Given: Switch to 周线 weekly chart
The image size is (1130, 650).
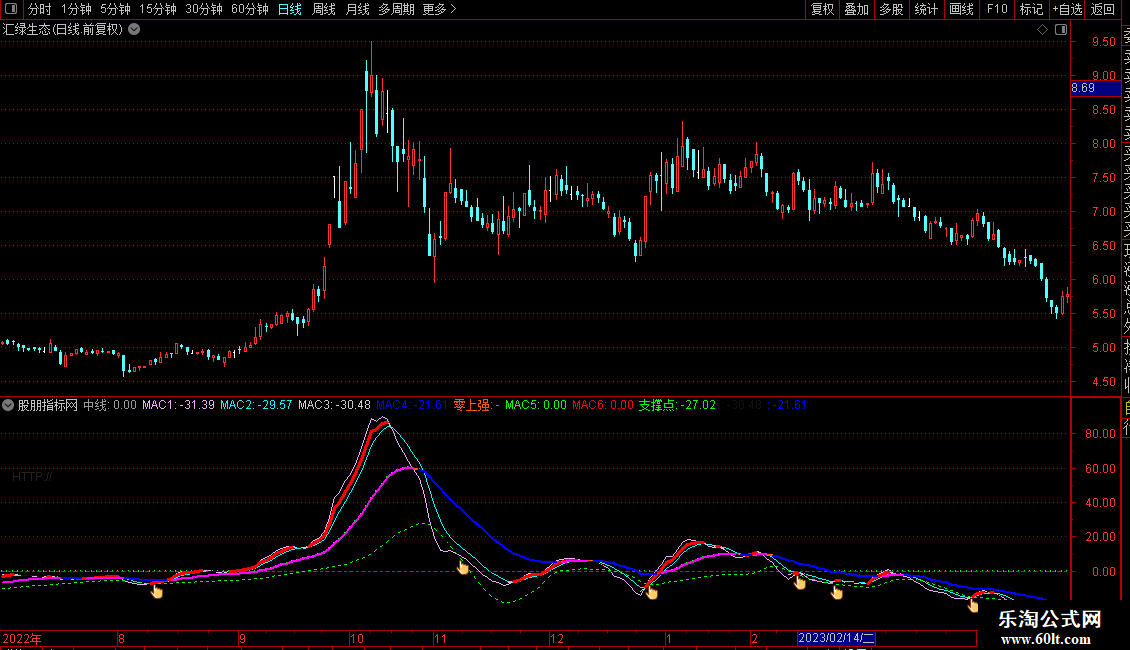Looking at the screenshot, I should click(324, 9).
